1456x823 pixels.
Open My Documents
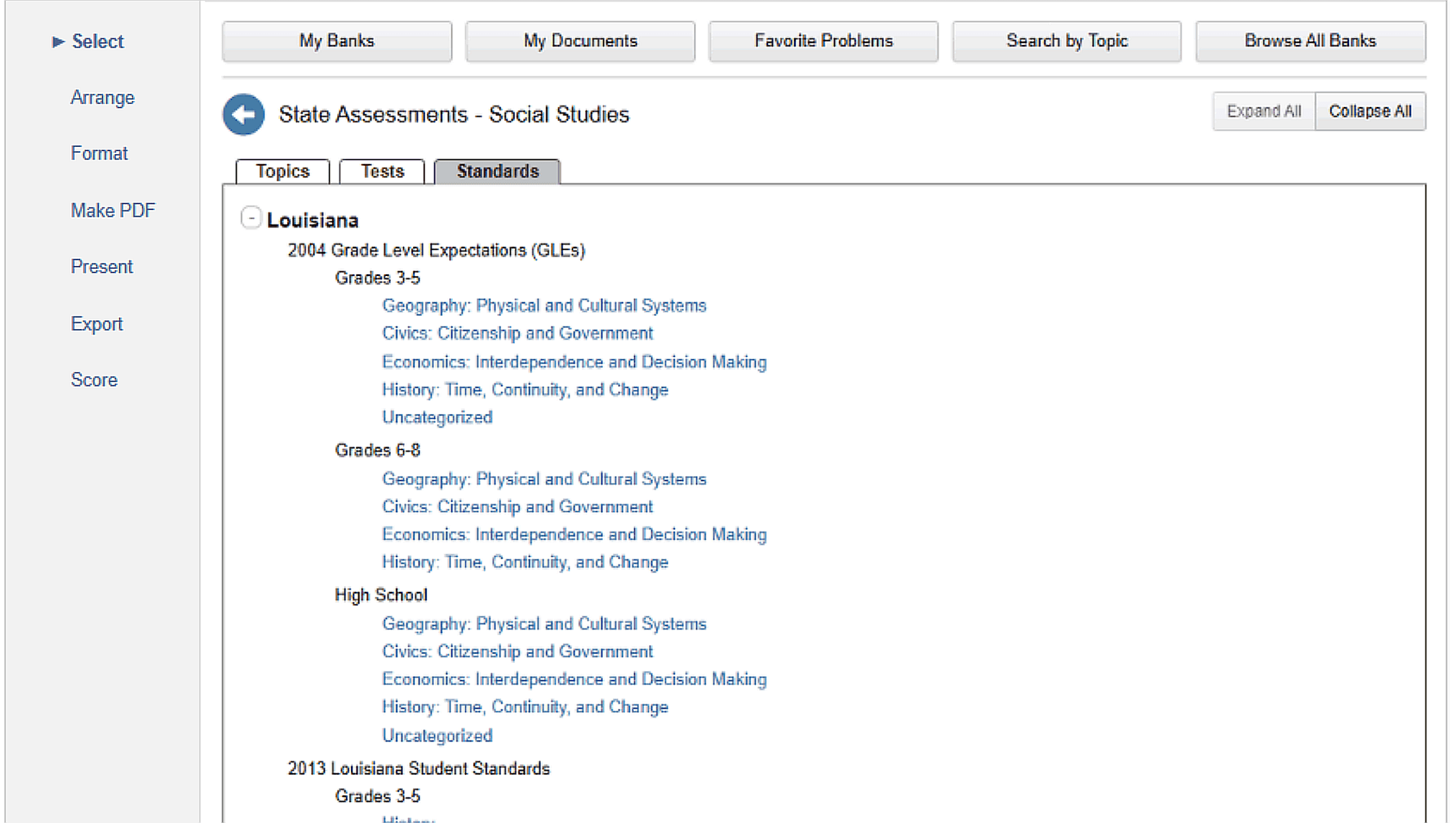(x=579, y=41)
